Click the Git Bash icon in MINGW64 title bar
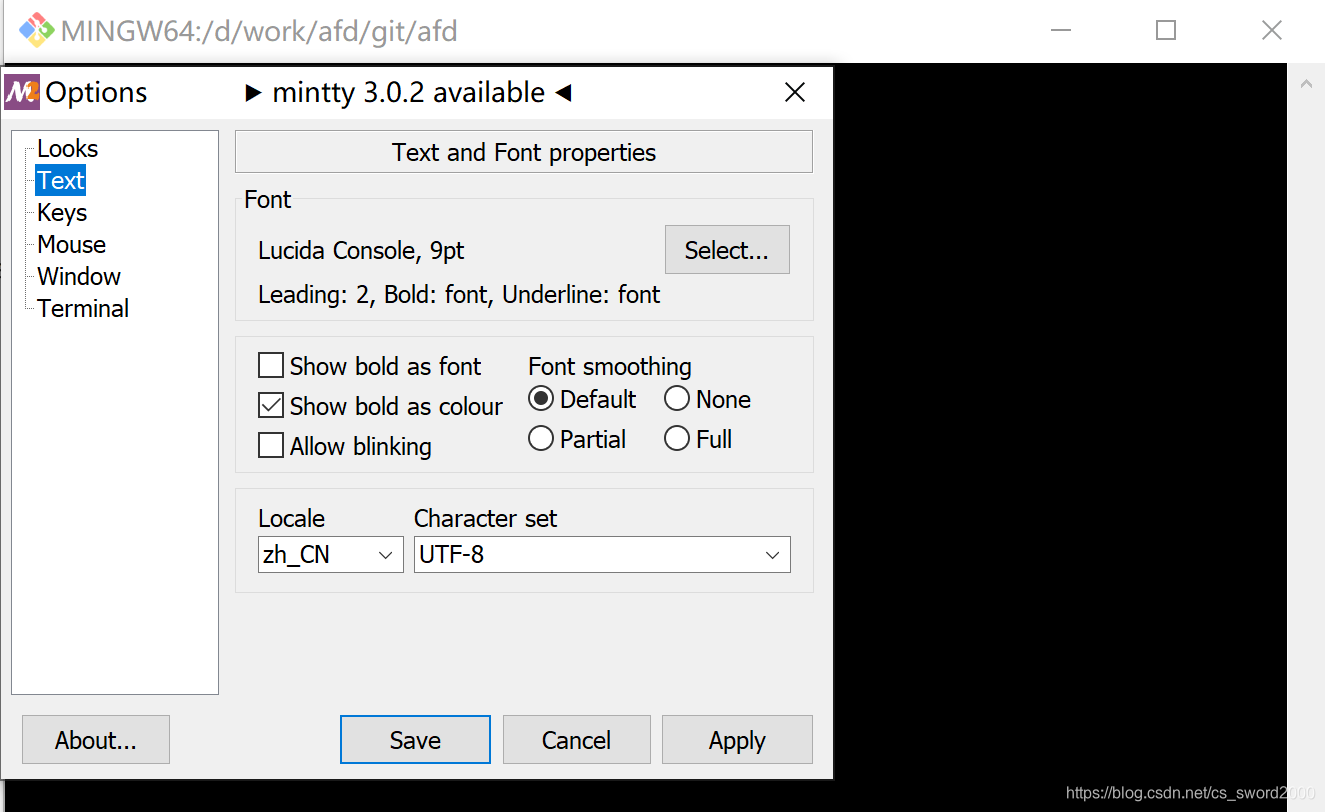This screenshot has height=812, width=1325. point(37,30)
